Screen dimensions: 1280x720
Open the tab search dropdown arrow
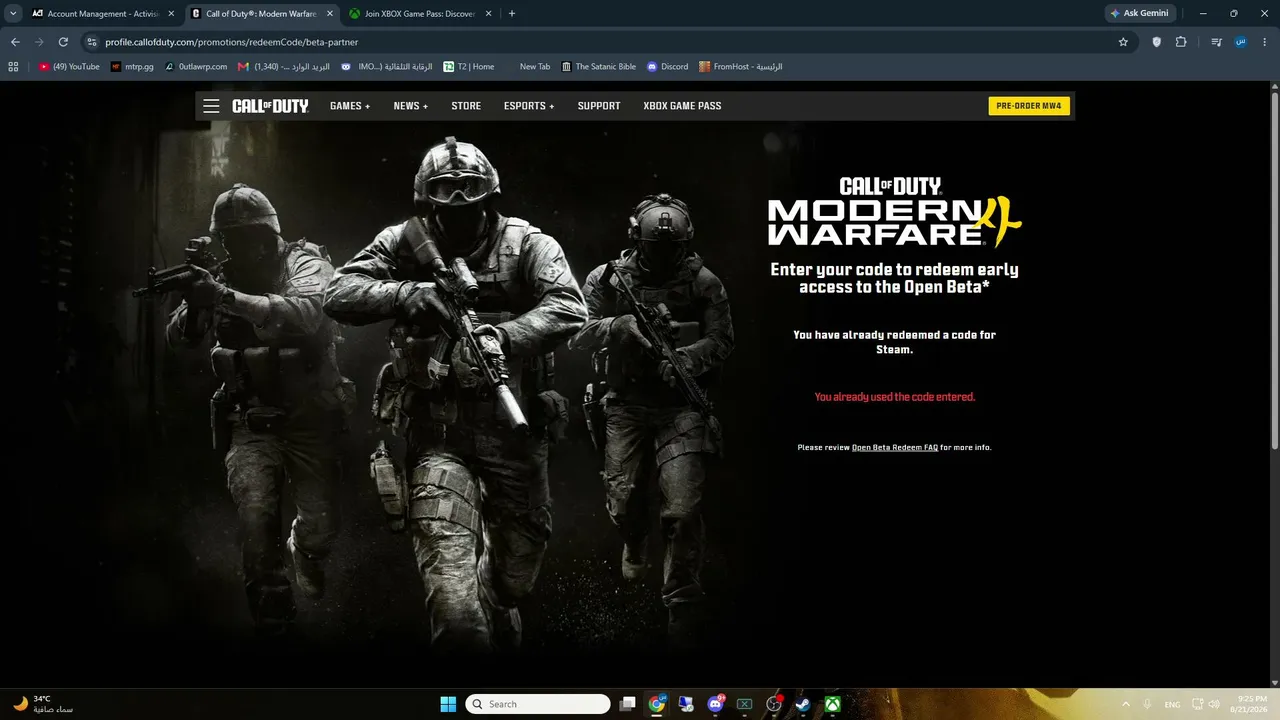click(x=13, y=14)
